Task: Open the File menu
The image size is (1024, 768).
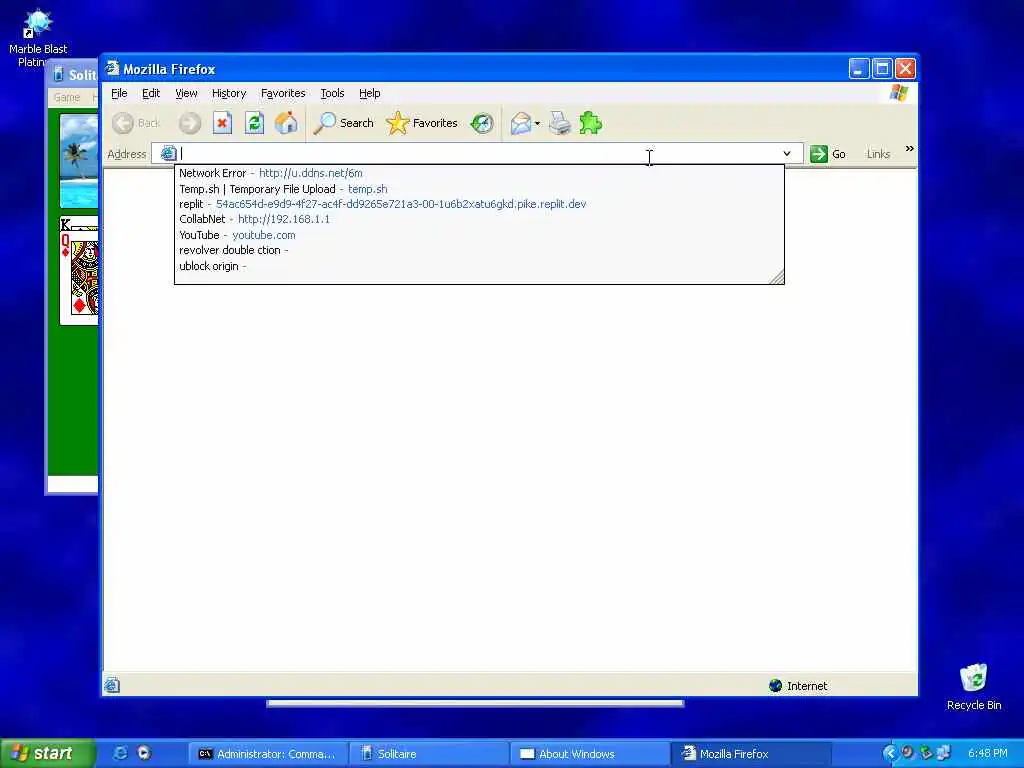Action: 119,93
